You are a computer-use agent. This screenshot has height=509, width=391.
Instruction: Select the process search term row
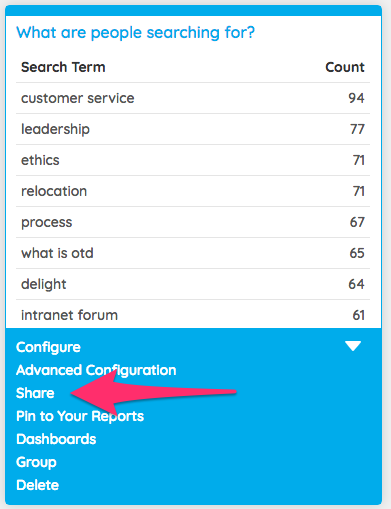(193, 222)
